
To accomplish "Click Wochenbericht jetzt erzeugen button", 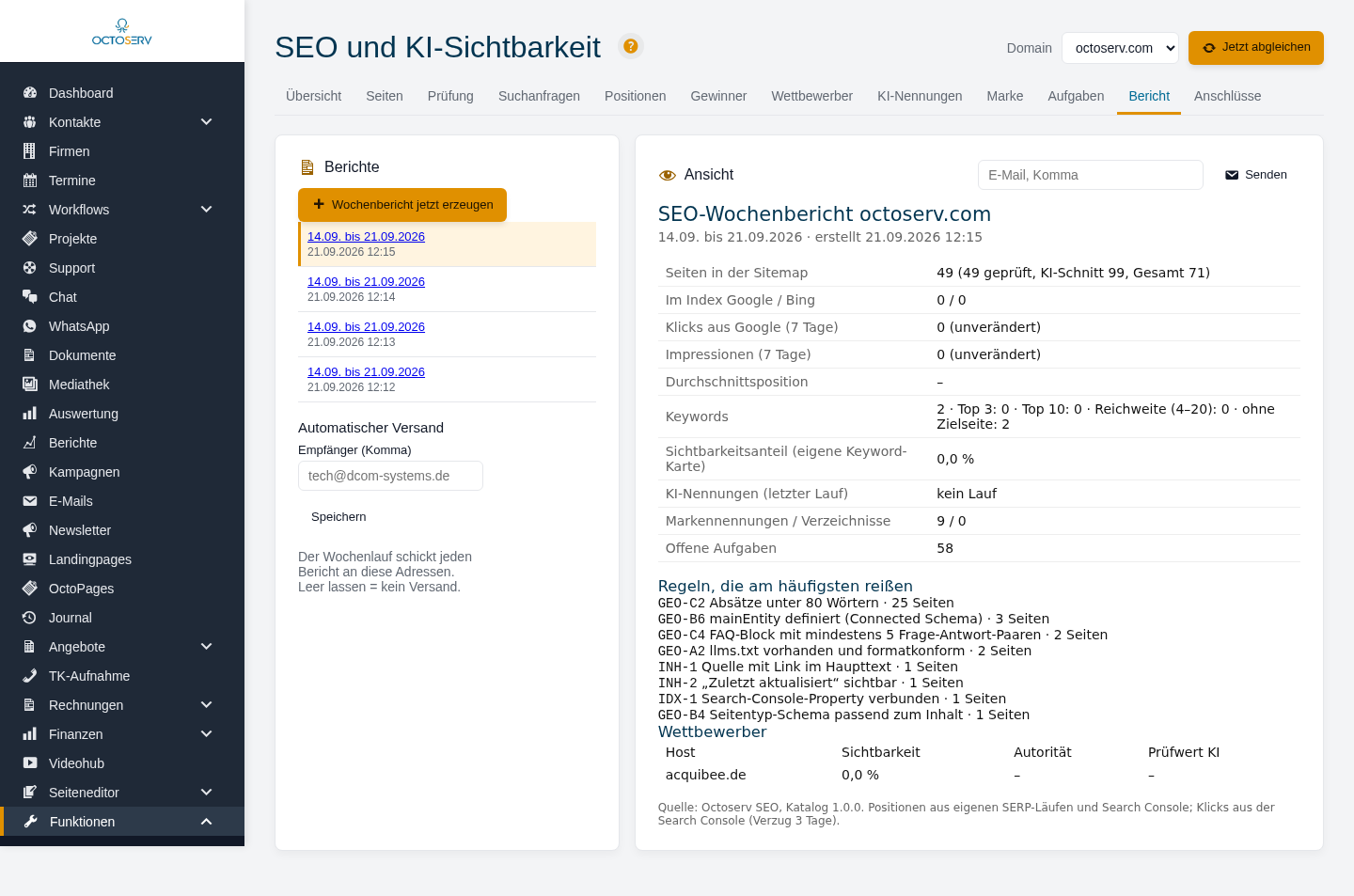I will pos(402,205).
